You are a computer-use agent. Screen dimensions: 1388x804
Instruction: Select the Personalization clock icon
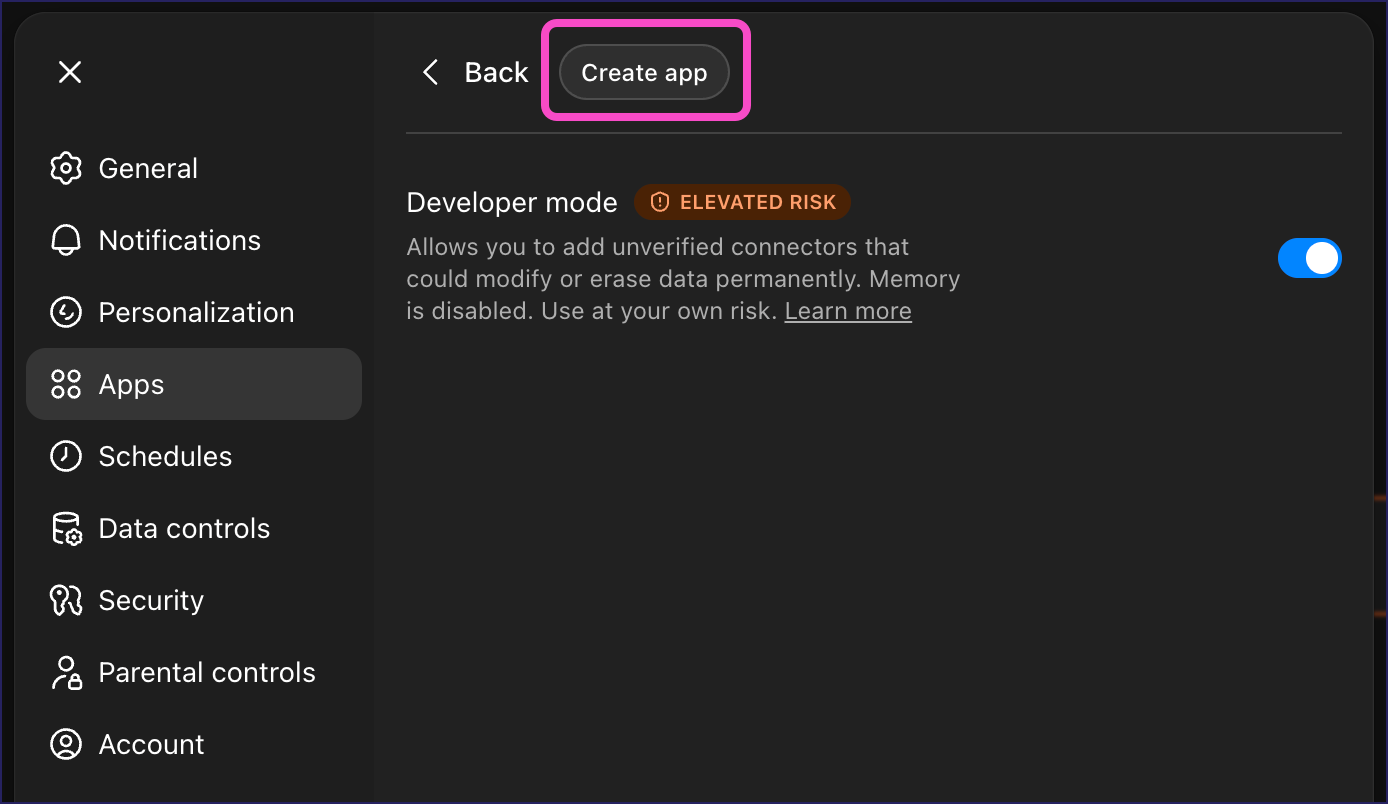click(65, 312)
